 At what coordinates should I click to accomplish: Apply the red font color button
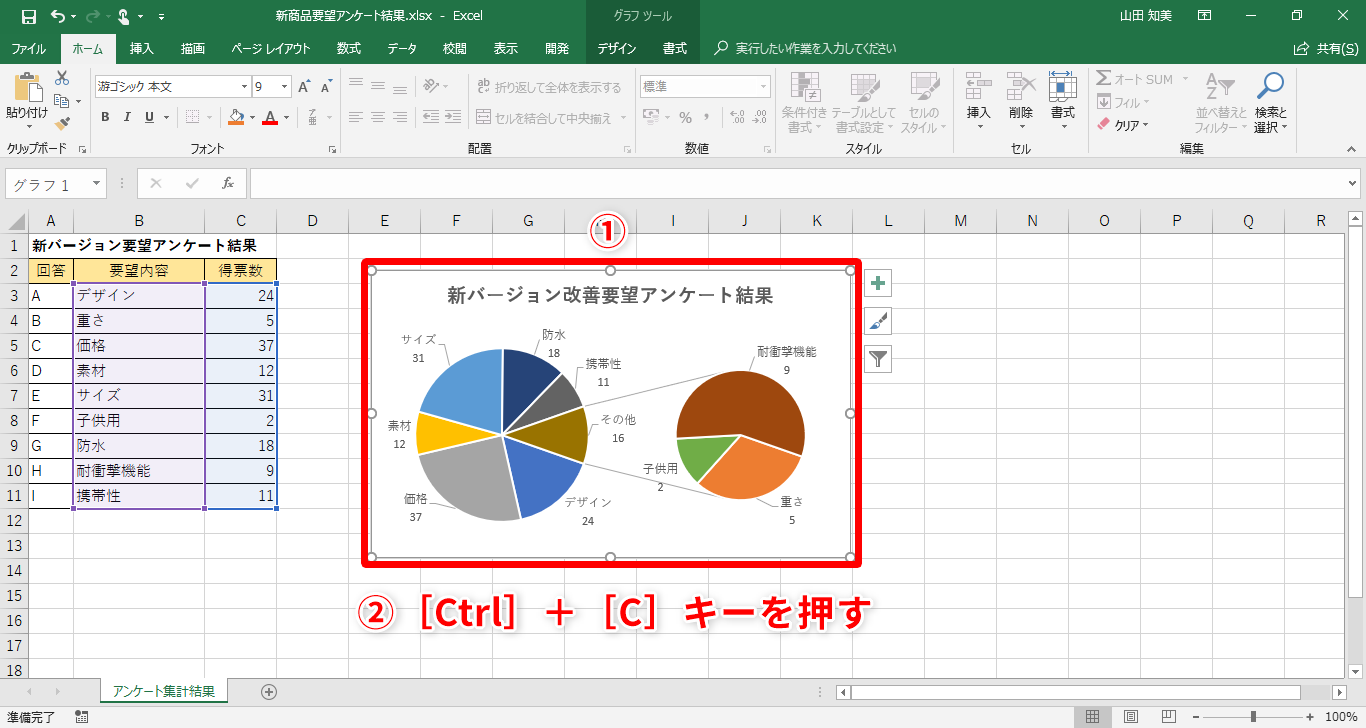[270, 117]
